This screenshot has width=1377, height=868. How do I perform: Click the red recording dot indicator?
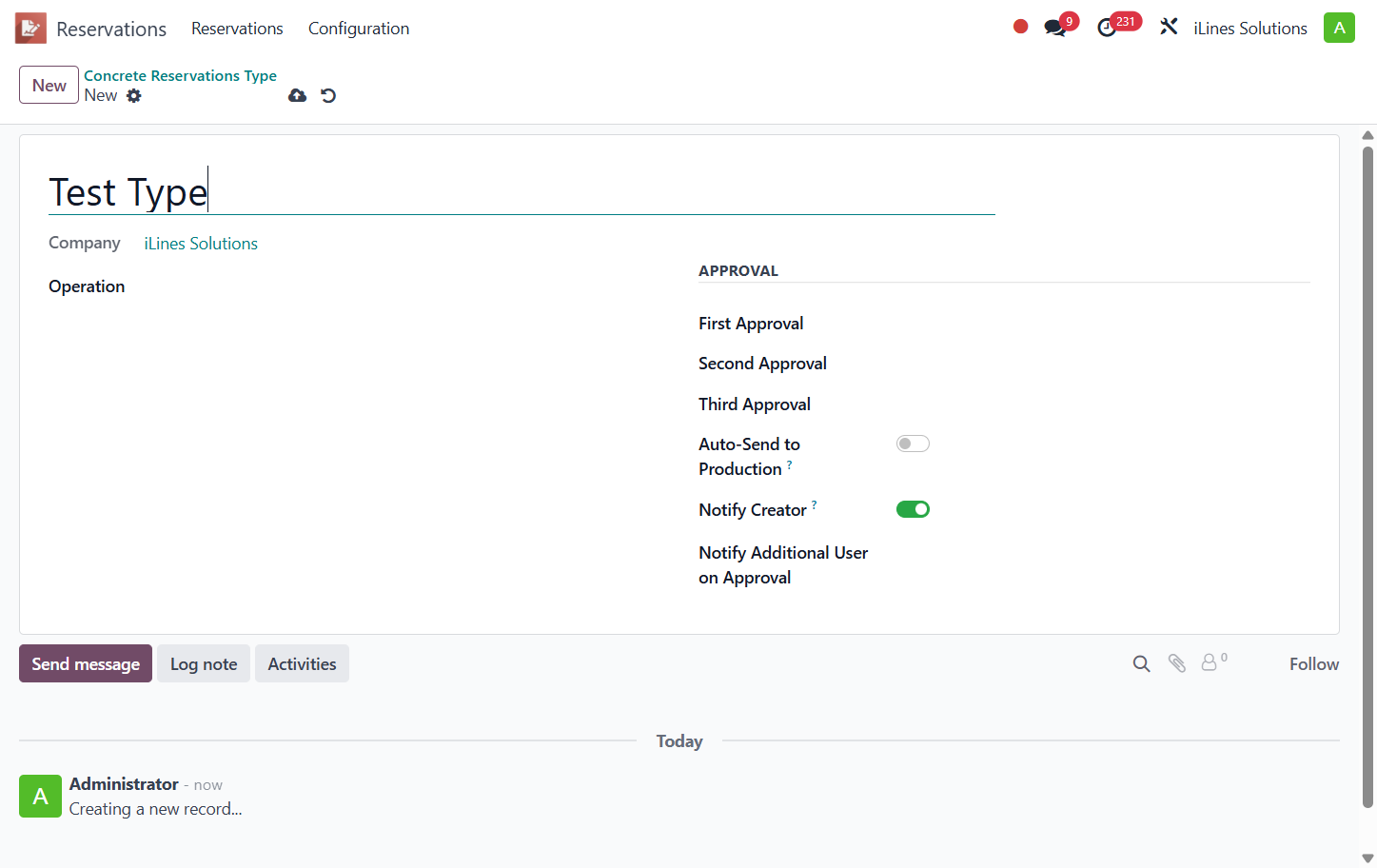[x=1020, y=27]
